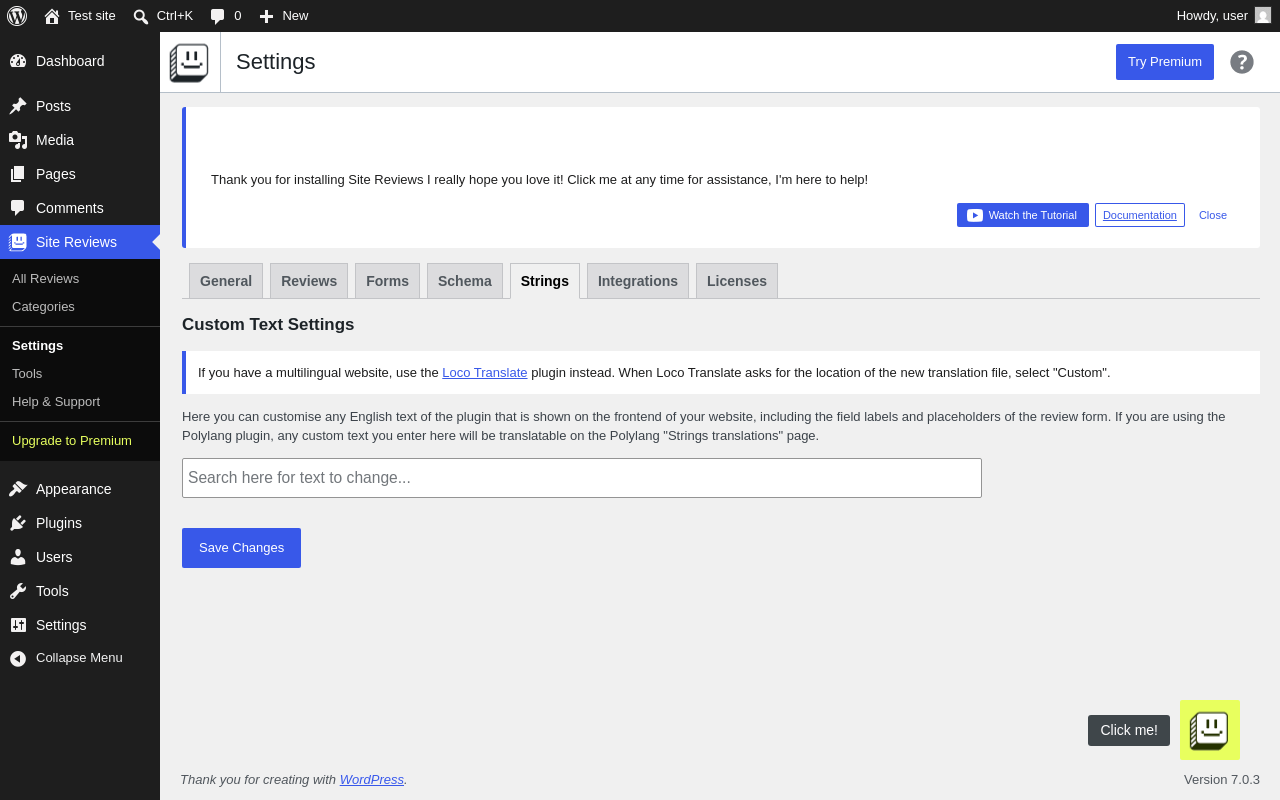The height and width of the screenshot is (800, 1280).
Task: Click the Plugins plug icon
Action: click(18, 523)
